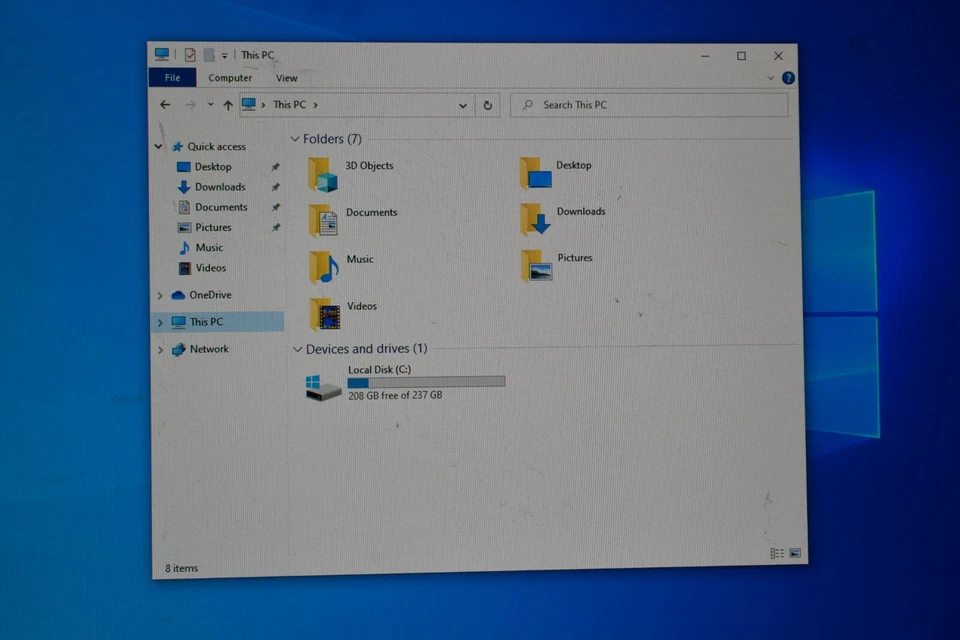Image resolution: width=960 pixels, height=640 pixels.
Task: Switch to large icons view layout icon
Action: pos(795,554)
